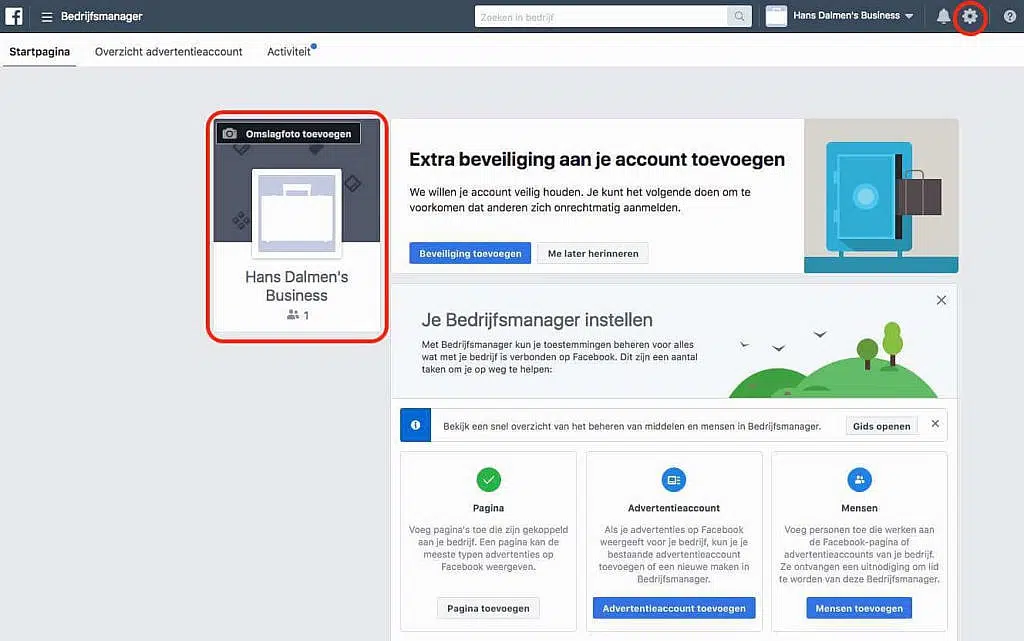
Task: Click the camera icon on cover photo
Action: 230,134
